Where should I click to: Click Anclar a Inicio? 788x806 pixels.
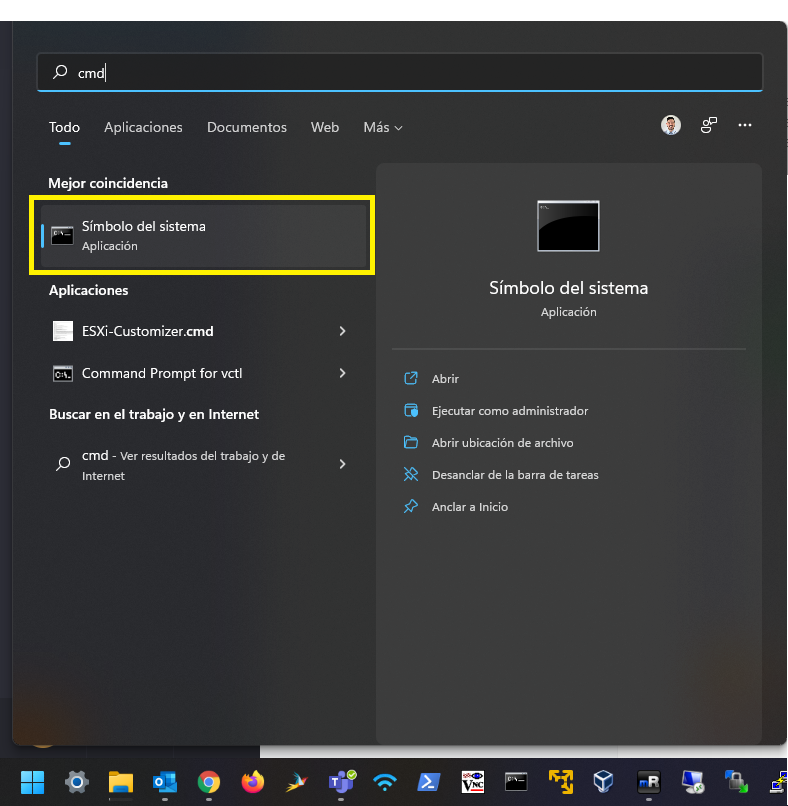[470, 507]
